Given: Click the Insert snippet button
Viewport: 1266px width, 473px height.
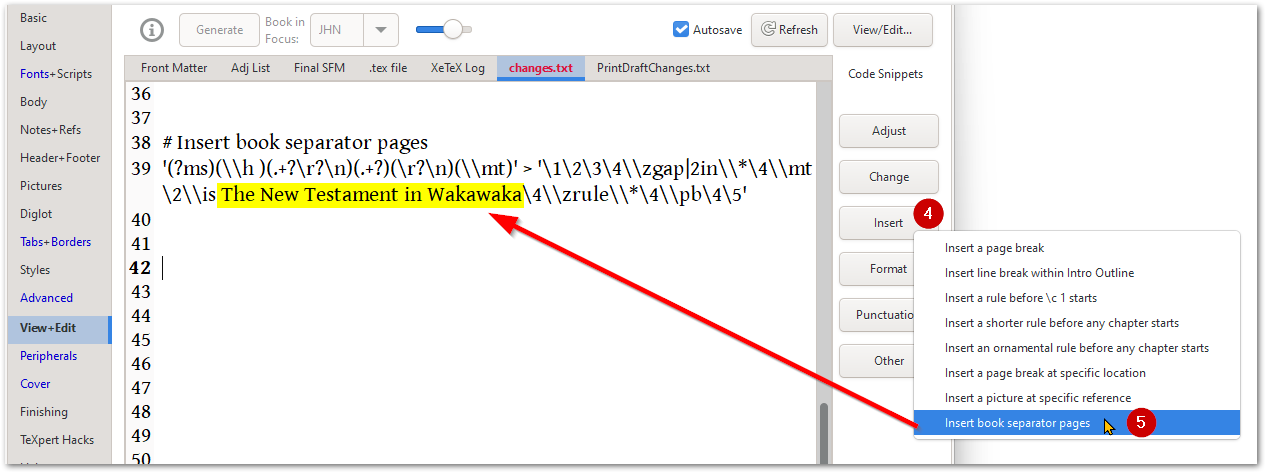Looking at the screenshot, I should [x=889, y=223].
